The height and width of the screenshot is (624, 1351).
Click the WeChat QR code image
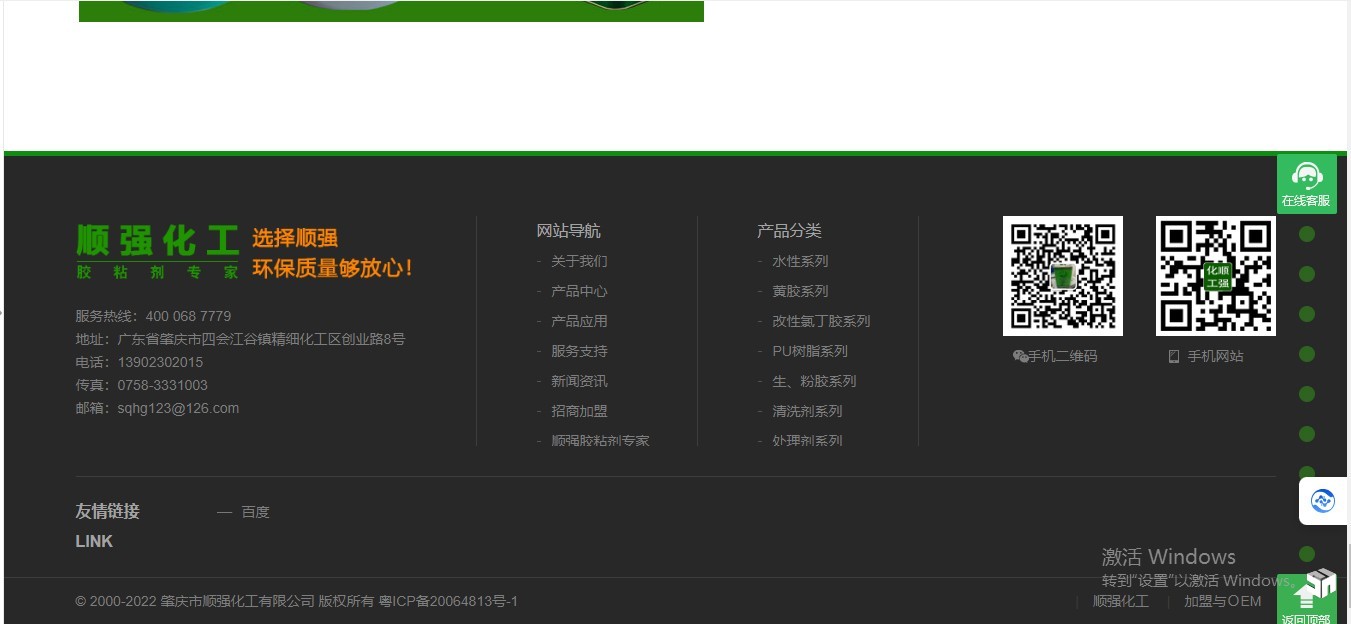coord(1062,276)
